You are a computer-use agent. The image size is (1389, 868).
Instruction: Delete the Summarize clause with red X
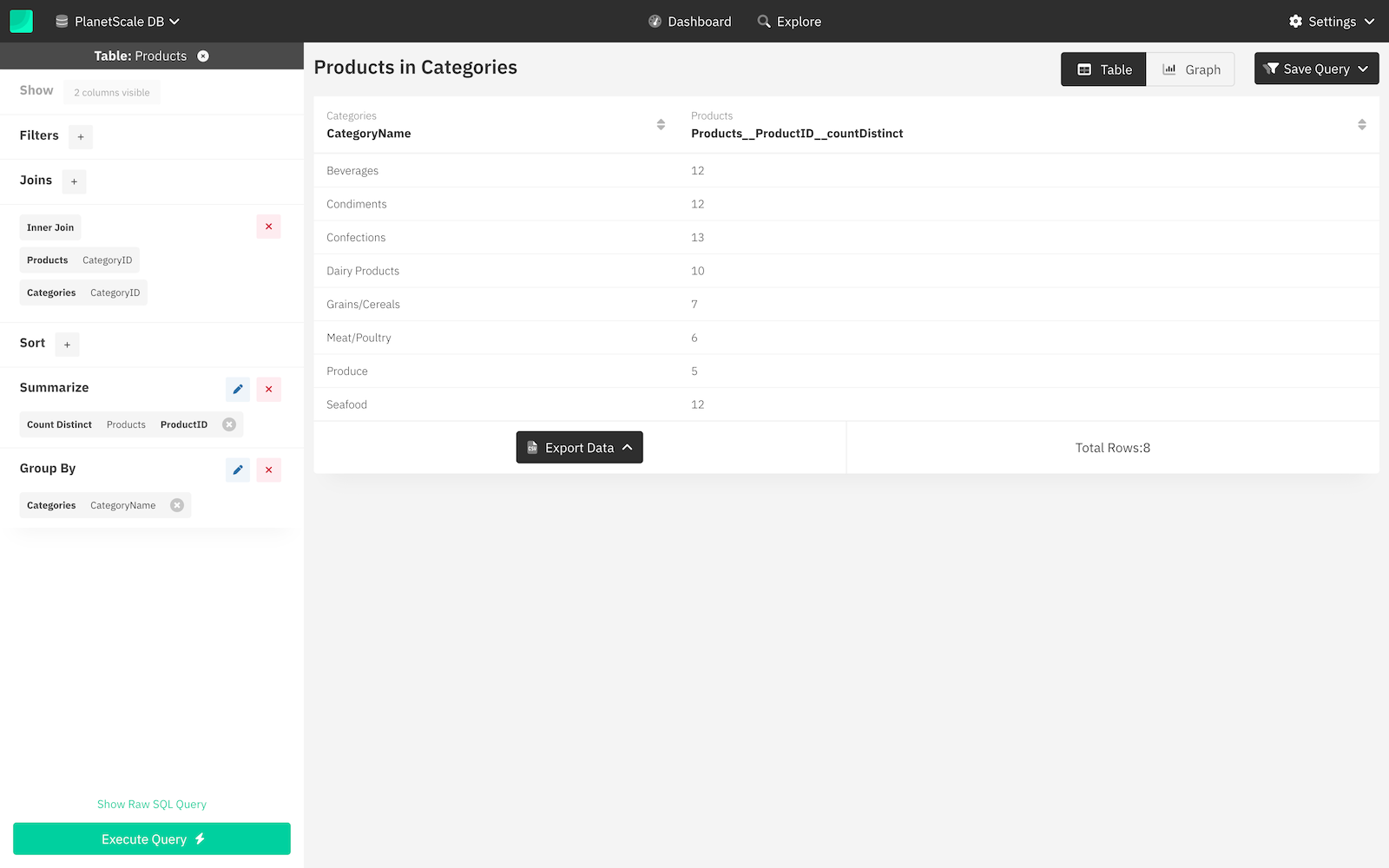[x=268, y=389]
